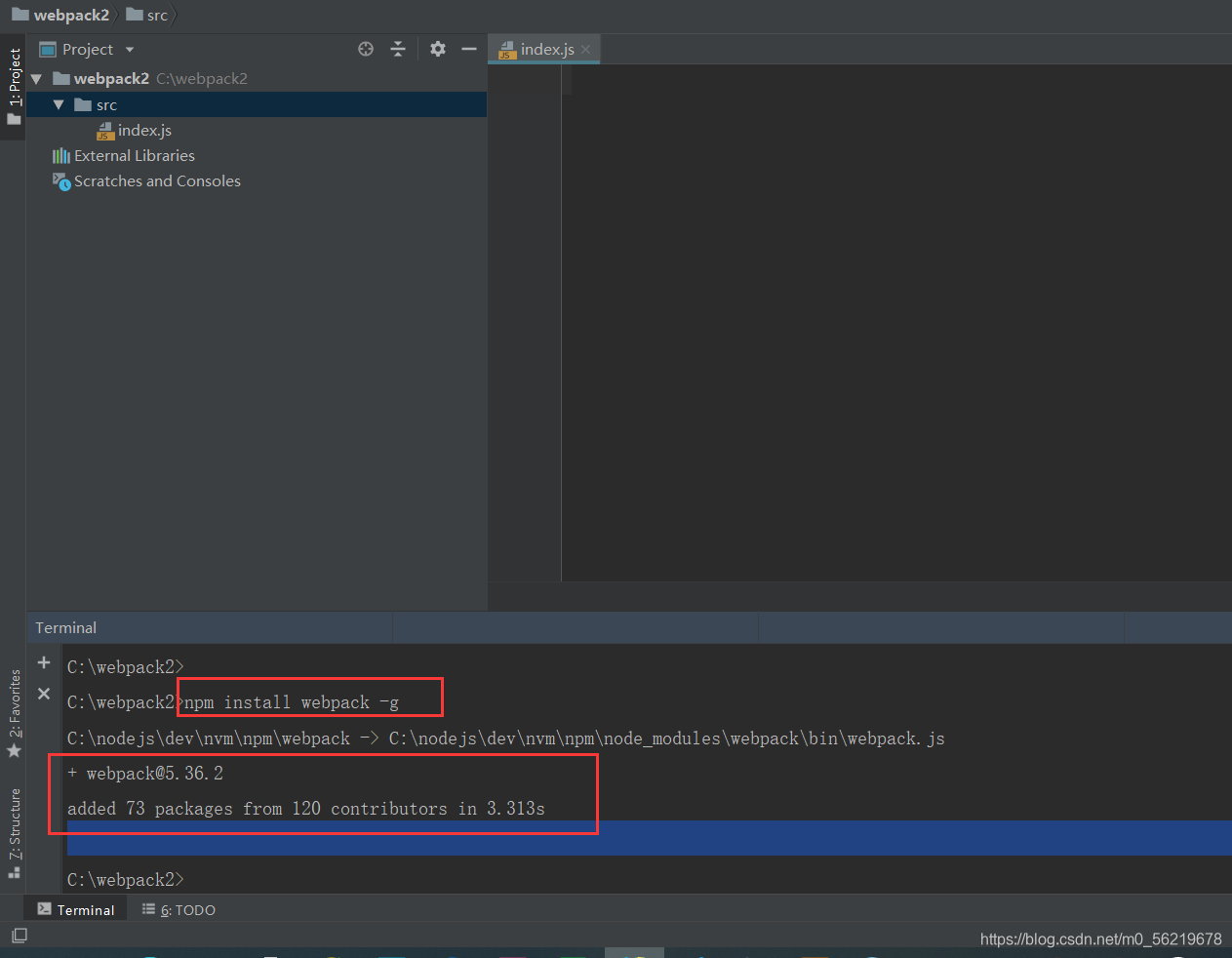Viewport: 1232px width, 958px height.
Task: Open the Project view settings gear
Action: pyautogui.click(x=437, y=49)
